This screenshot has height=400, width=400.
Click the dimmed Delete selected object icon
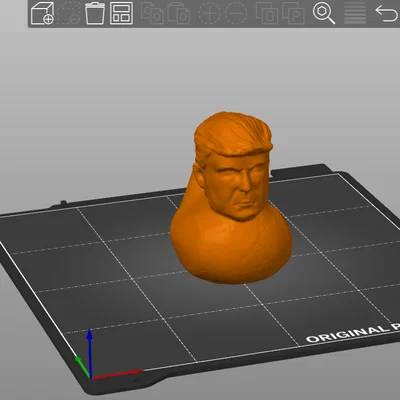pyautogui.click(x=68, y=13)
